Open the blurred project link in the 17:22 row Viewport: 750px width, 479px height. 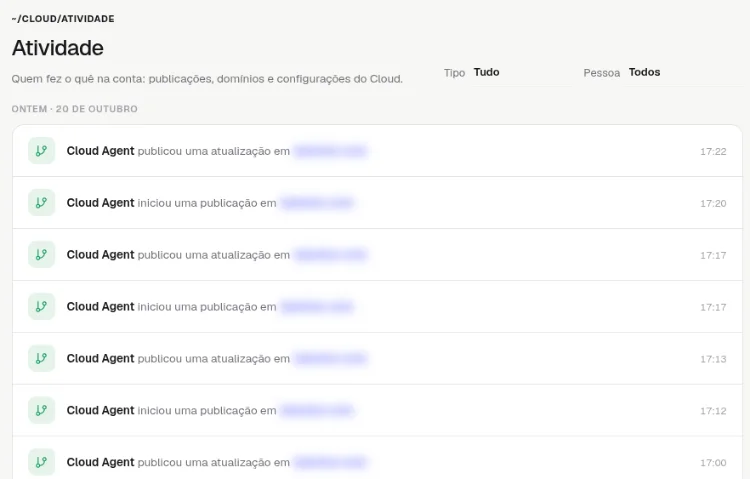point(331,151)
